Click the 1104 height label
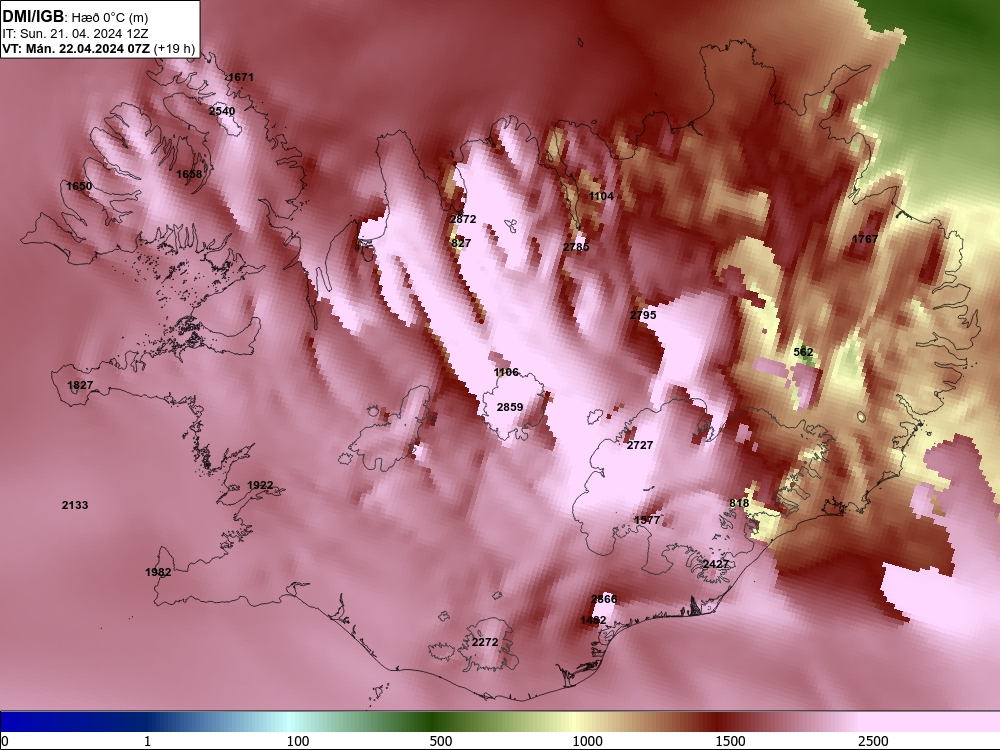The width and height of the screenshot is (1000, 750). (x=601, y=196)
